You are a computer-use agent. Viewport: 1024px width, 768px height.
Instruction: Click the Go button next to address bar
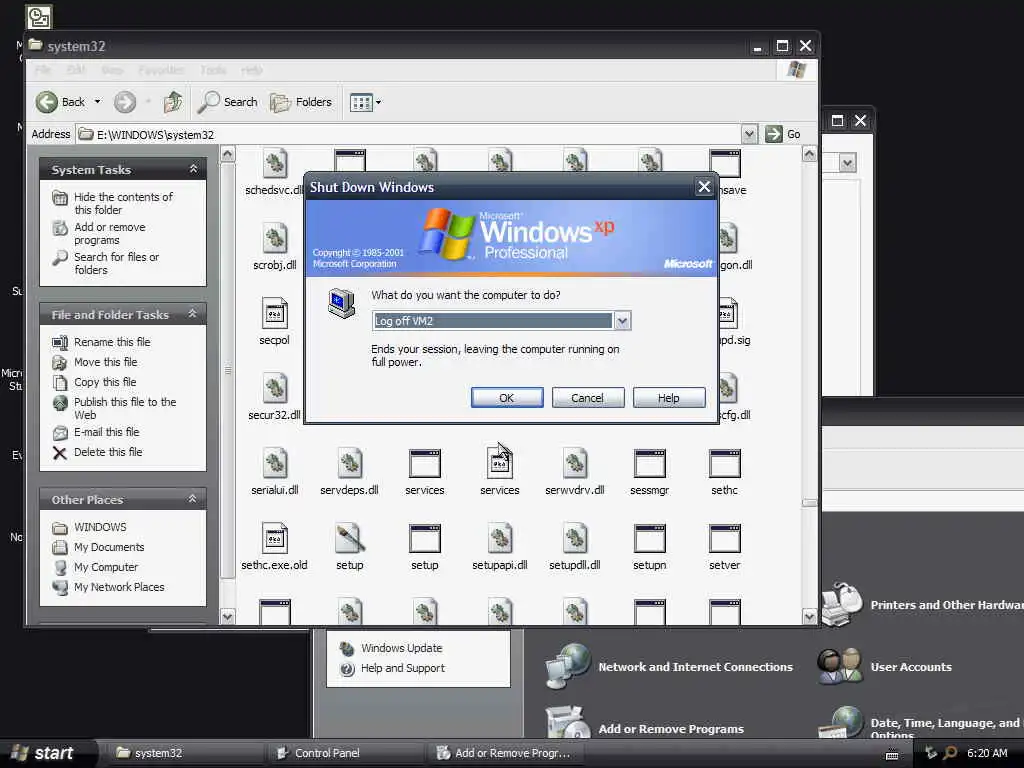point(783,135)
